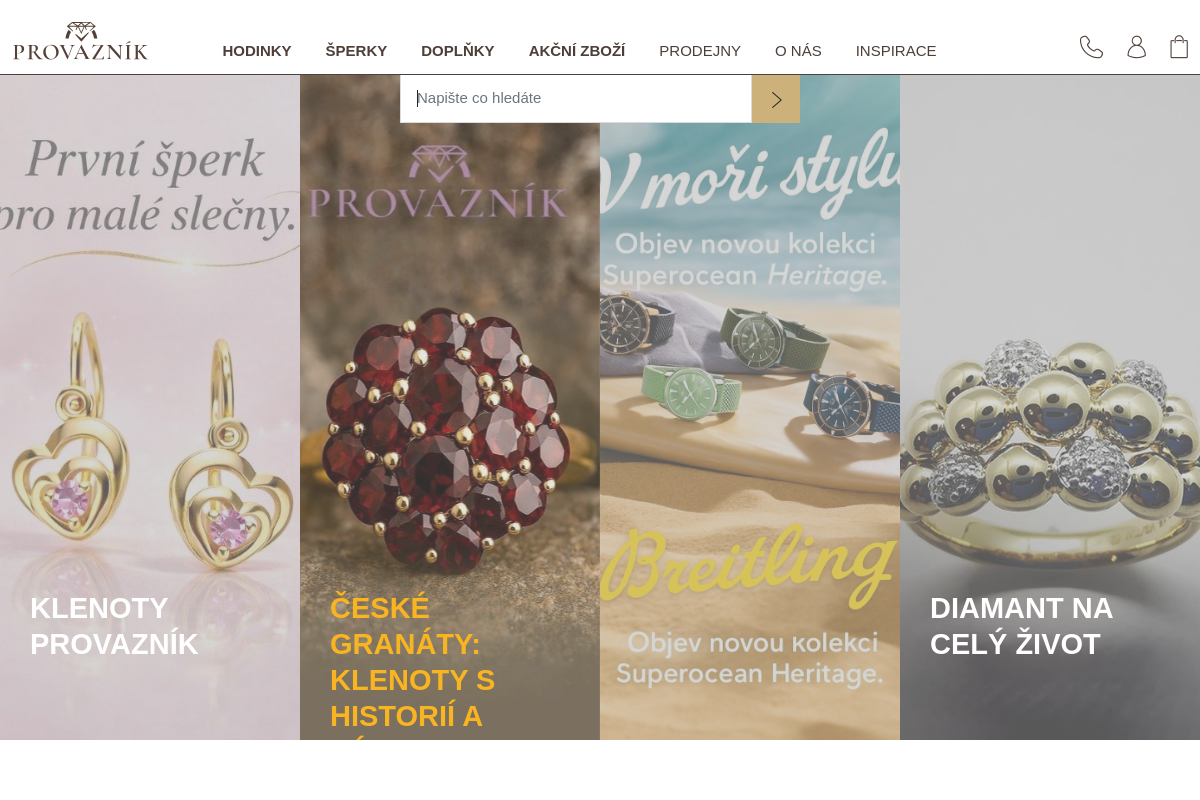1200x800 pixels.
Task: Open the PRODEJNY page
Action: tap(700, 51)
